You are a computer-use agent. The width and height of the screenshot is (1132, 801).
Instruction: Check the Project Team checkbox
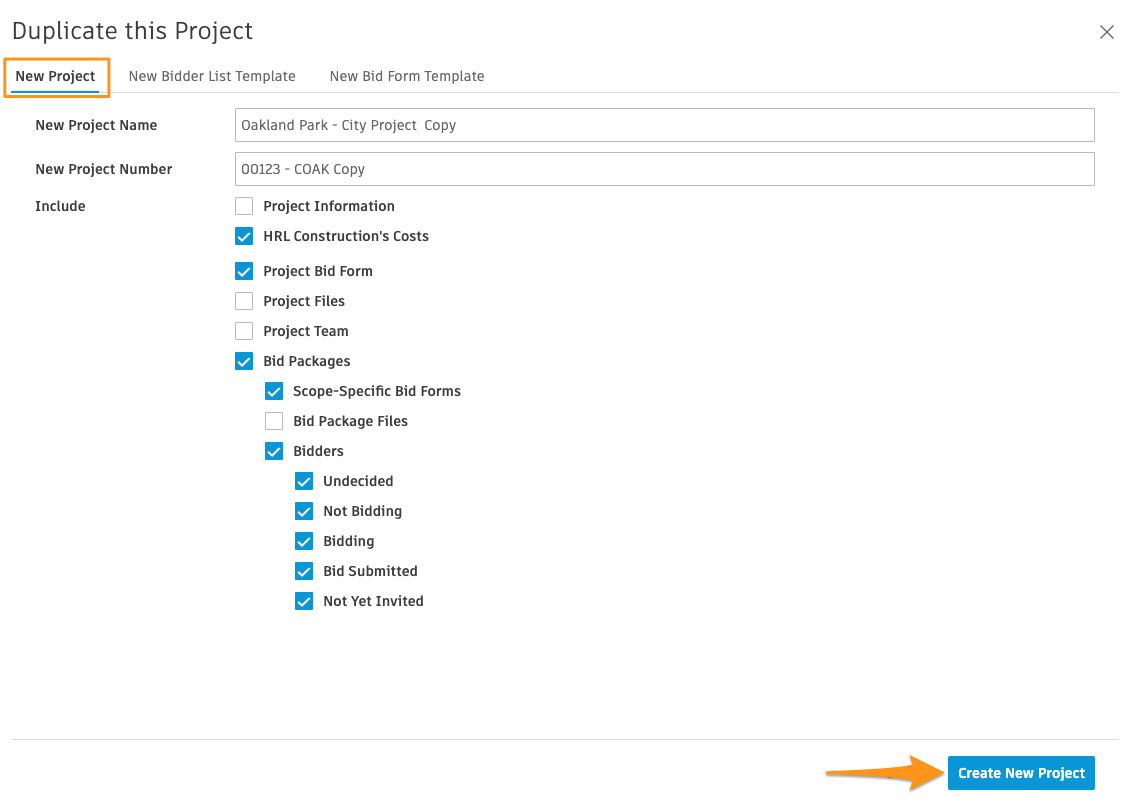coord(244,331)
